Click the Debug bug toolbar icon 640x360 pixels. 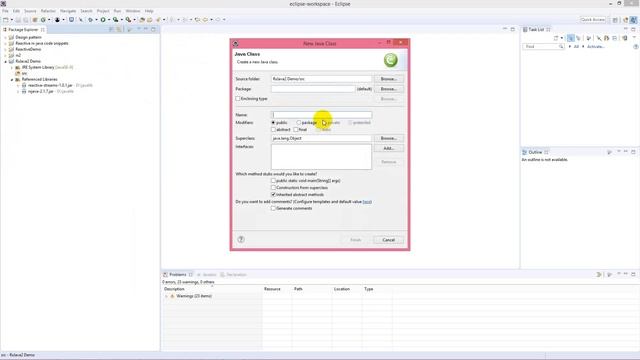pos(90,20)
